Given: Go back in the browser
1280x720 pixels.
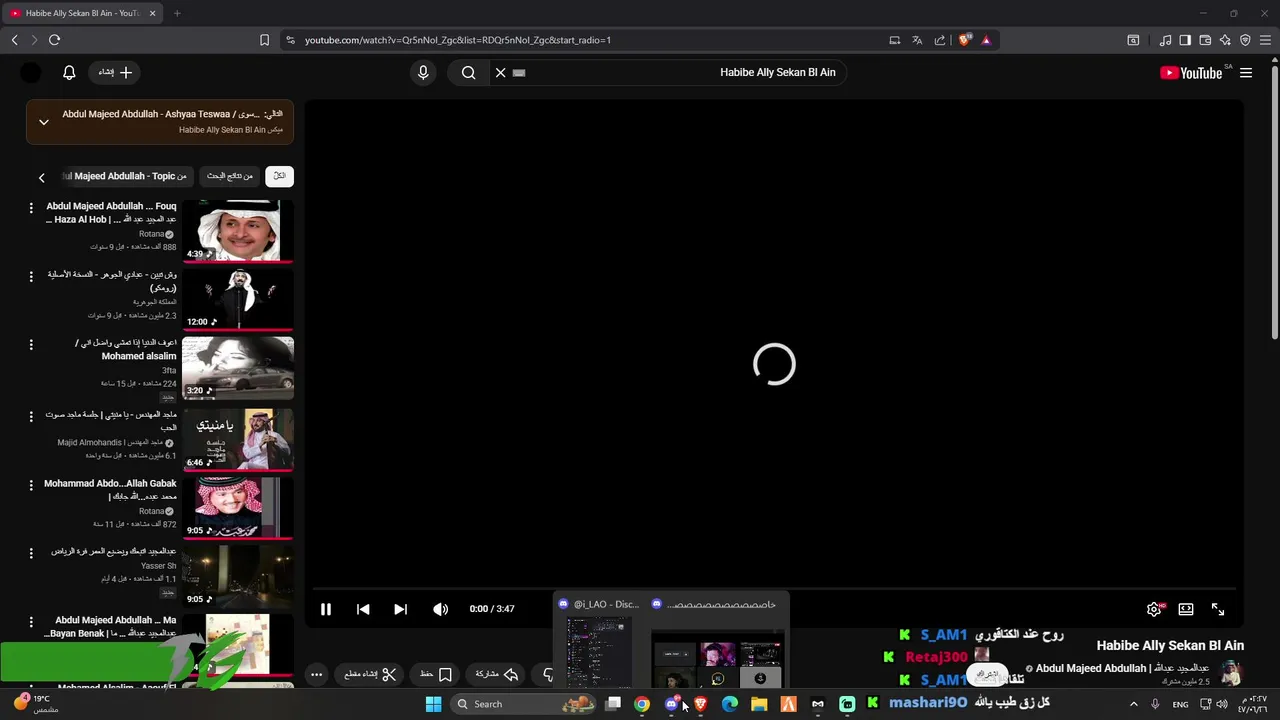Looking at the screenshot, I should pos(14,40).
